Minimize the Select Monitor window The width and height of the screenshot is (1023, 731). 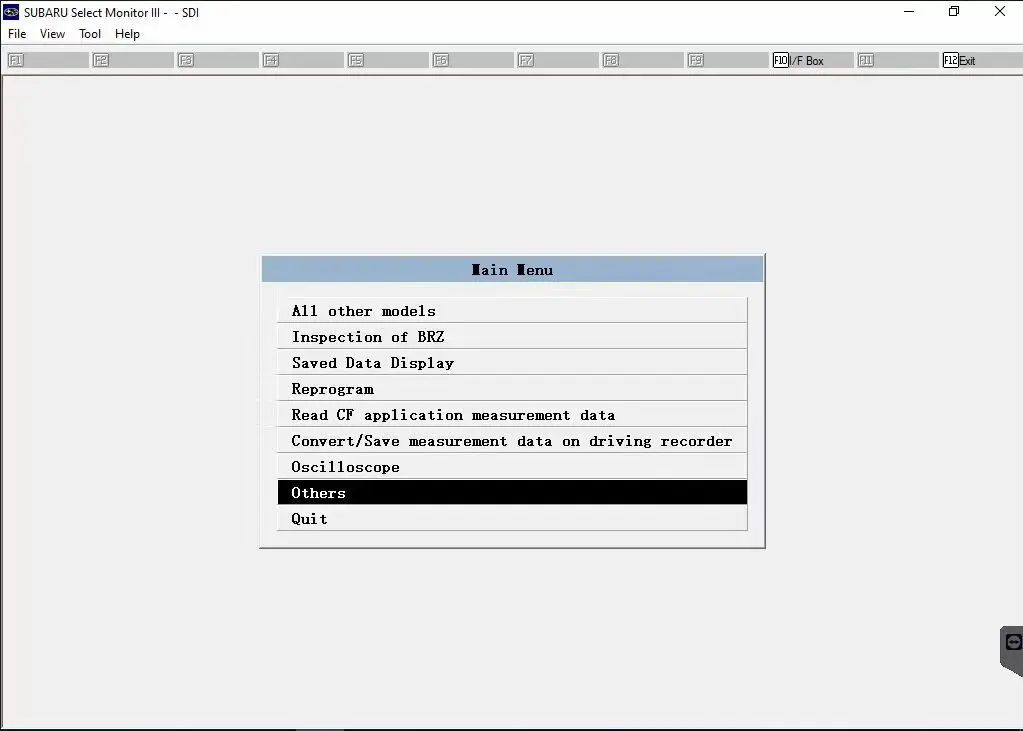(909, 12)
